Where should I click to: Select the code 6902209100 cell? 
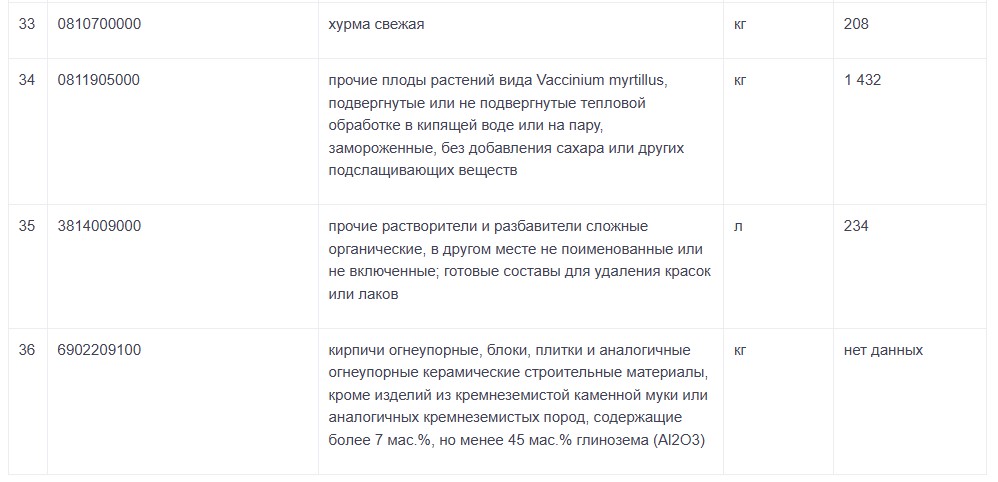(x=100, y=350)
